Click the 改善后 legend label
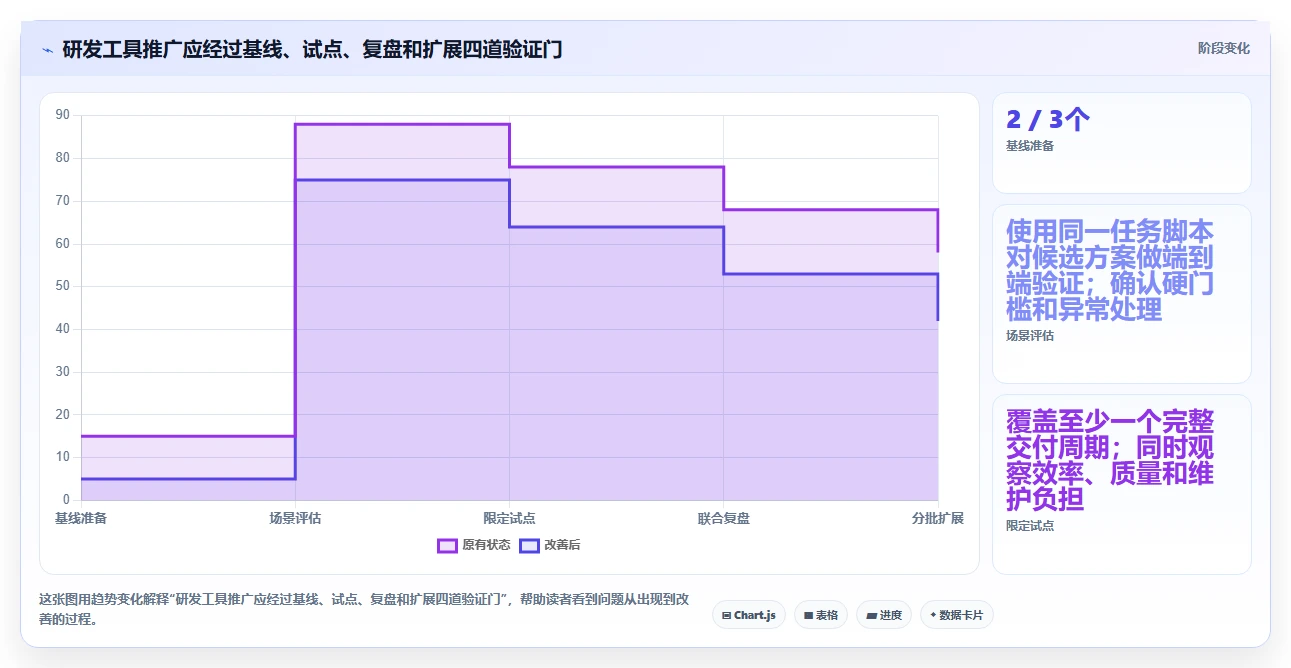1291x668 pixels. [x=562, y=545]
